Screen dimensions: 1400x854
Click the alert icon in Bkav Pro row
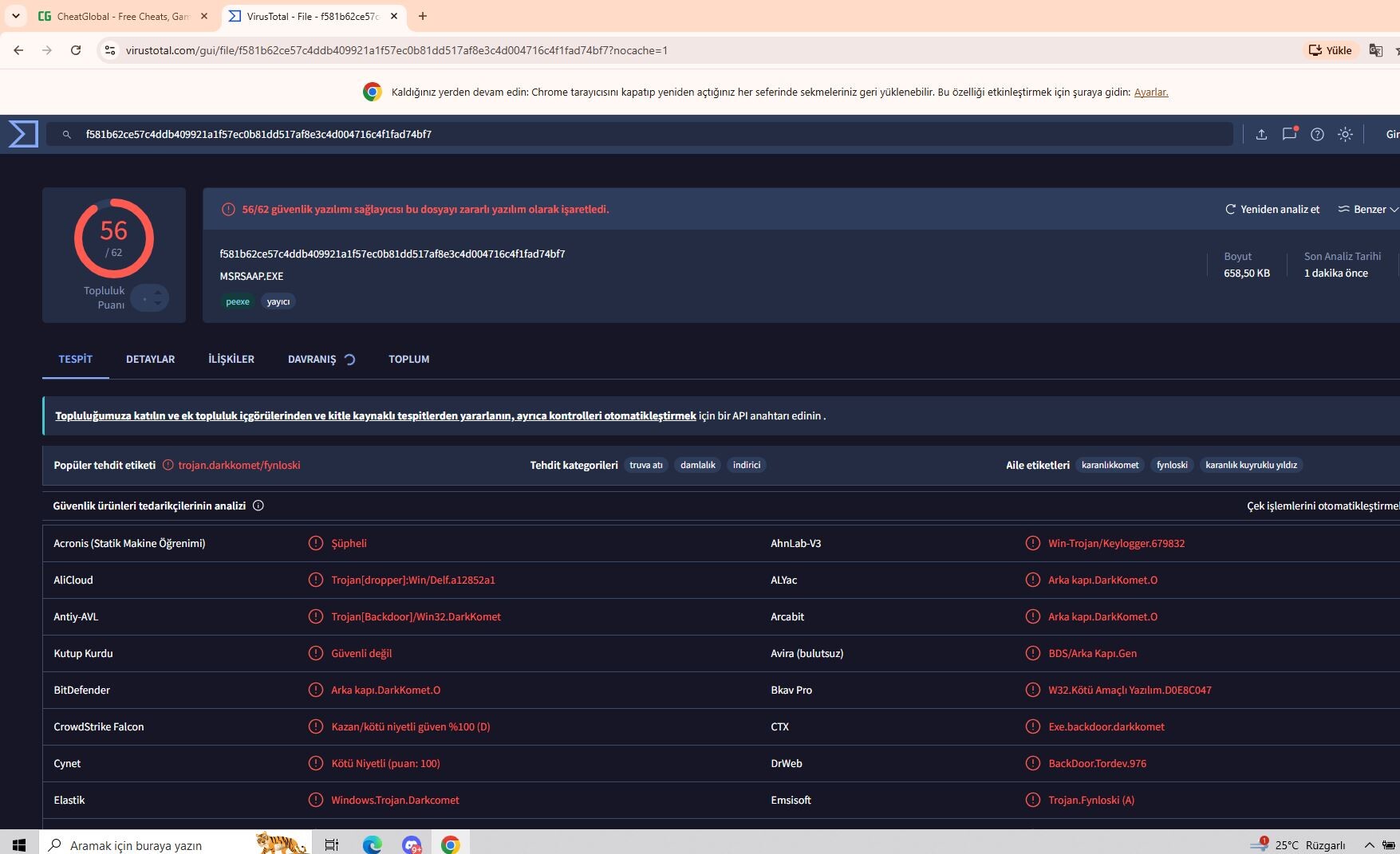tap(1033, 690)
